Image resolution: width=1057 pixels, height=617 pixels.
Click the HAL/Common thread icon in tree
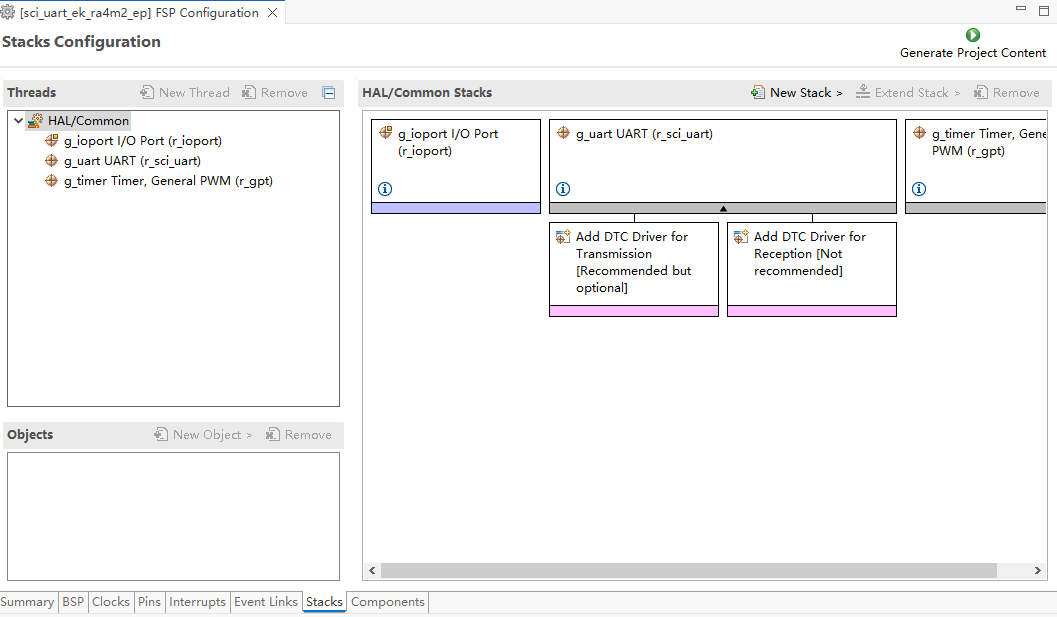coord(35,121)
